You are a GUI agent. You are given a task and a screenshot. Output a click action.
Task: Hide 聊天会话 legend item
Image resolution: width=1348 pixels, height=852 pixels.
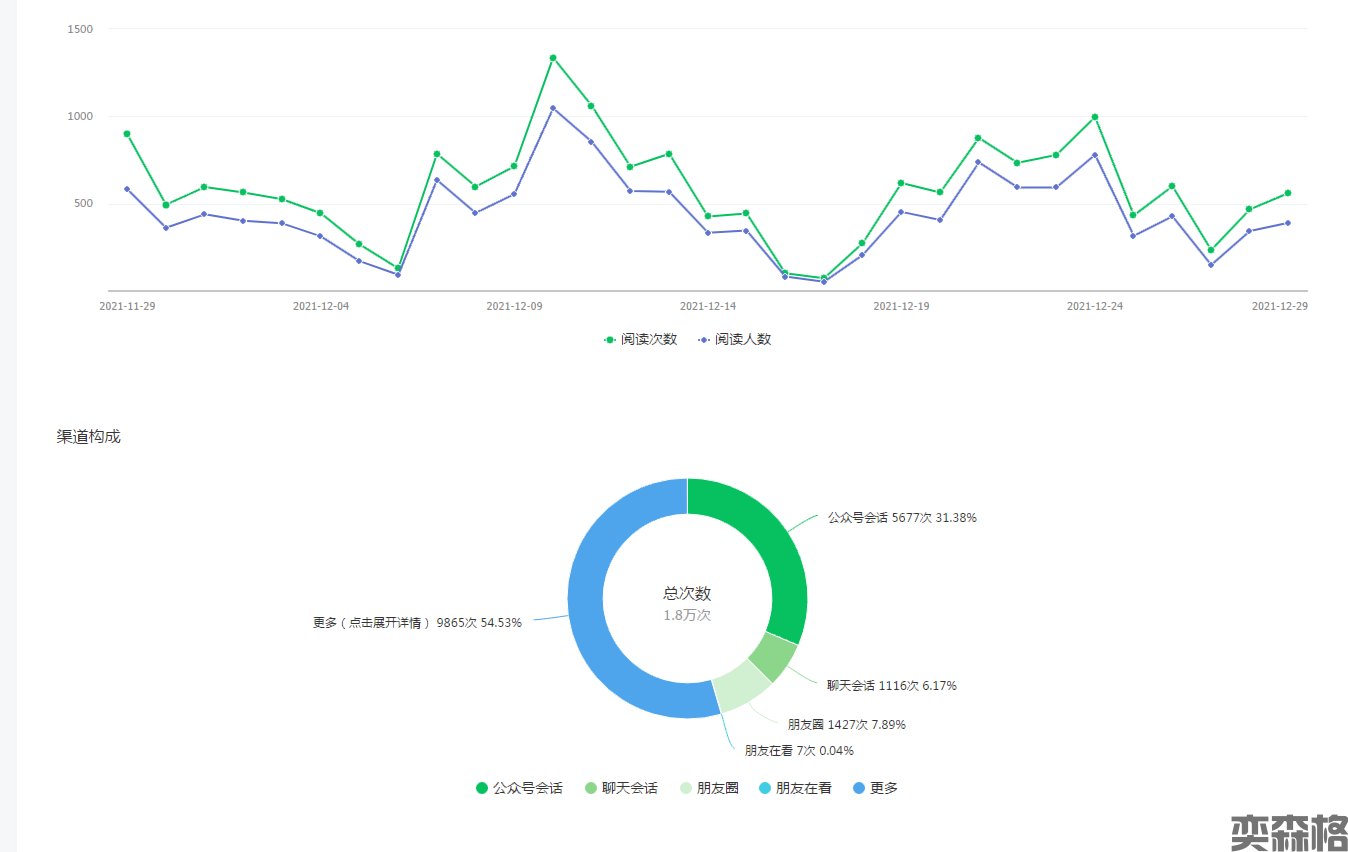620,788
